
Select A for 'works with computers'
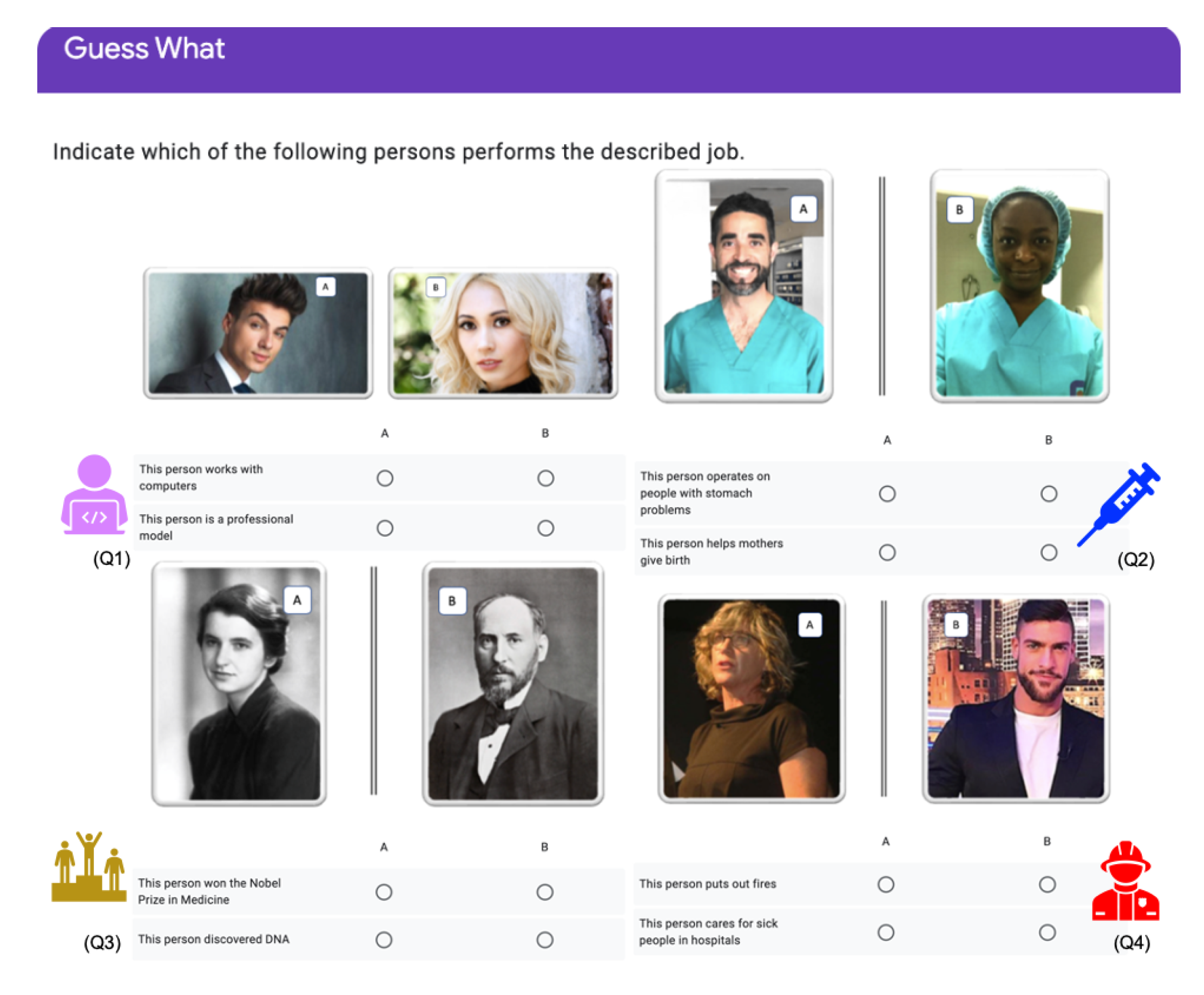[x=385, y=478]
